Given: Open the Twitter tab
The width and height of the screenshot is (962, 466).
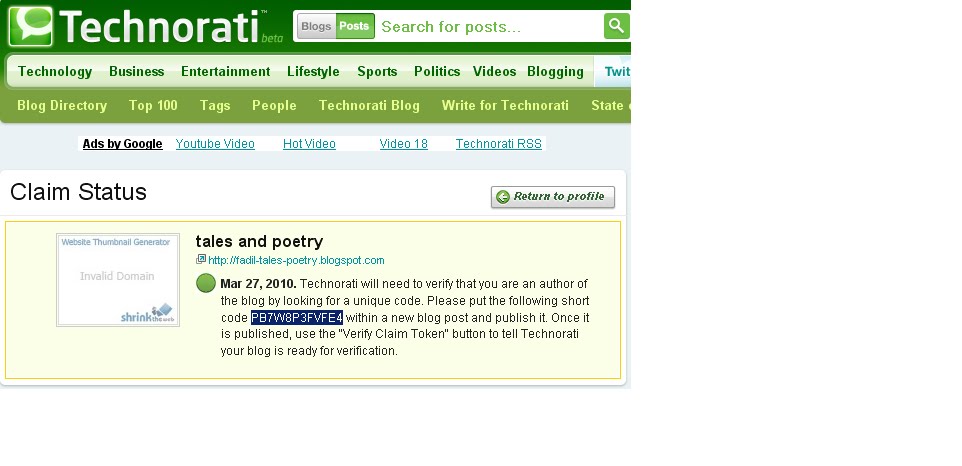Looking at the screenshot, I should point(613,72).
